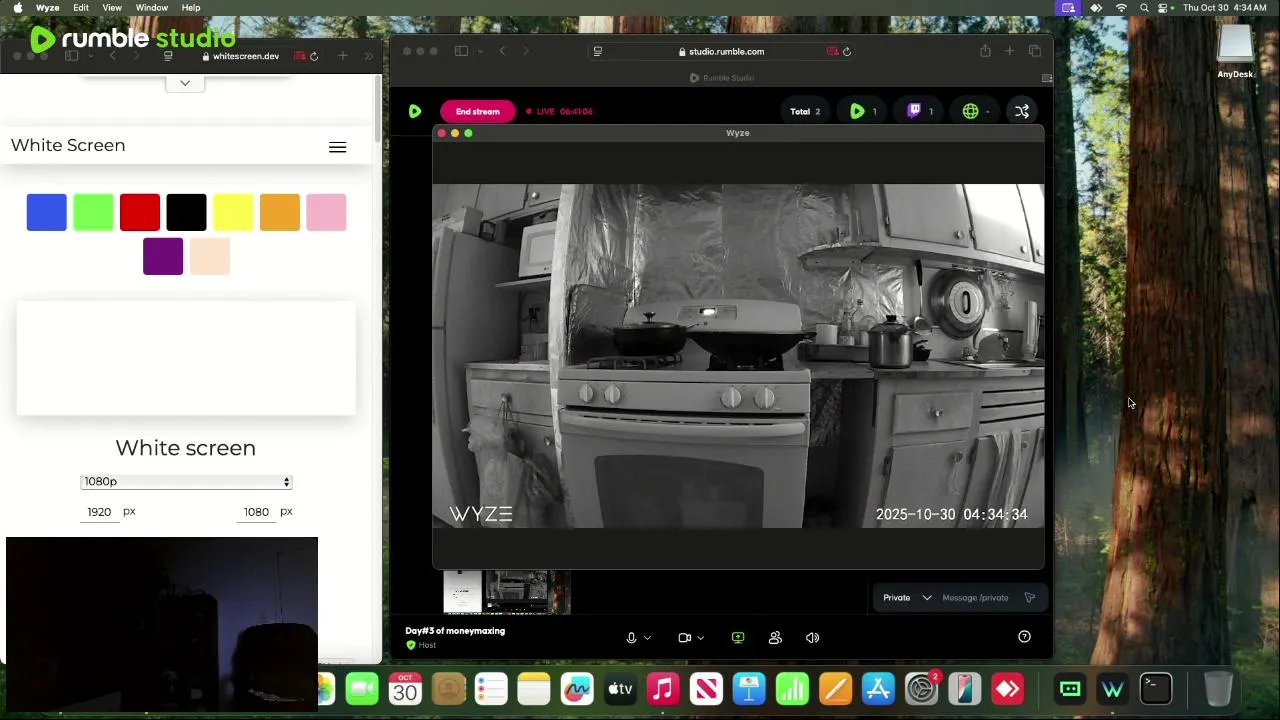Open the Apple menu

point(17,8)
